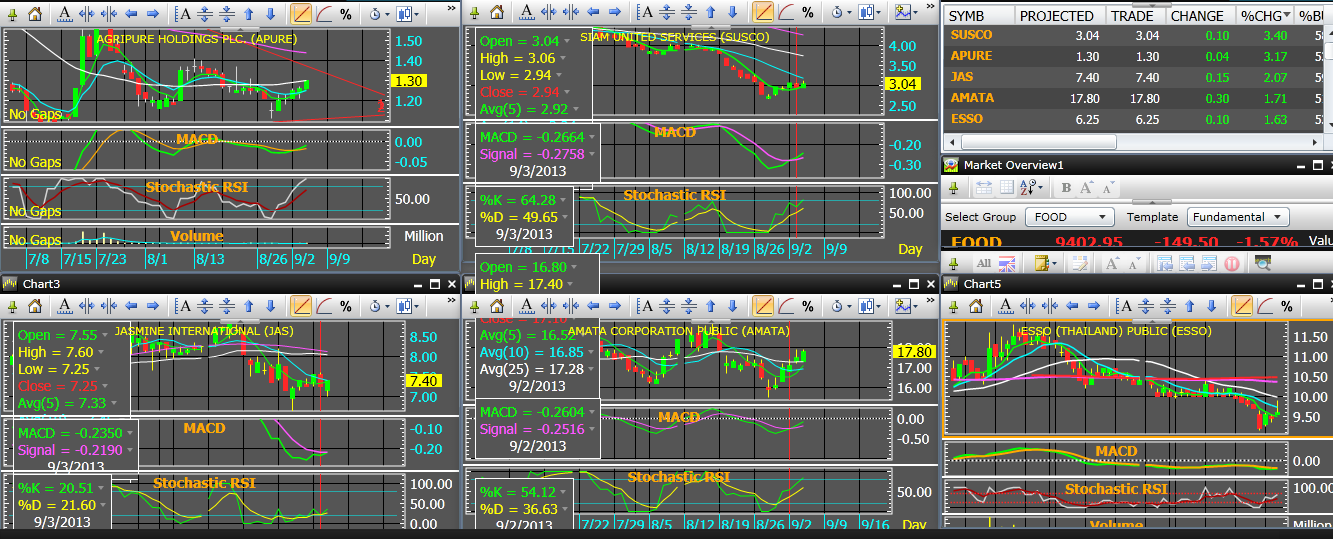
Task: Click the blue left arrow in Chart5 toolbar
Action: [1072, 306]
